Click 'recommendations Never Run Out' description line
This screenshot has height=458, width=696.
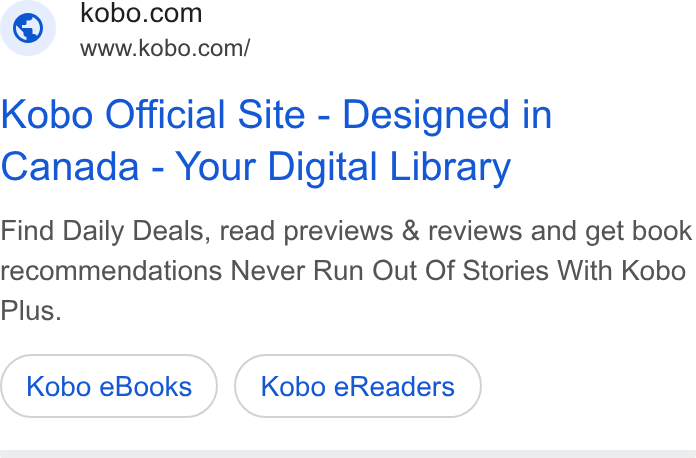coord(208,271)
